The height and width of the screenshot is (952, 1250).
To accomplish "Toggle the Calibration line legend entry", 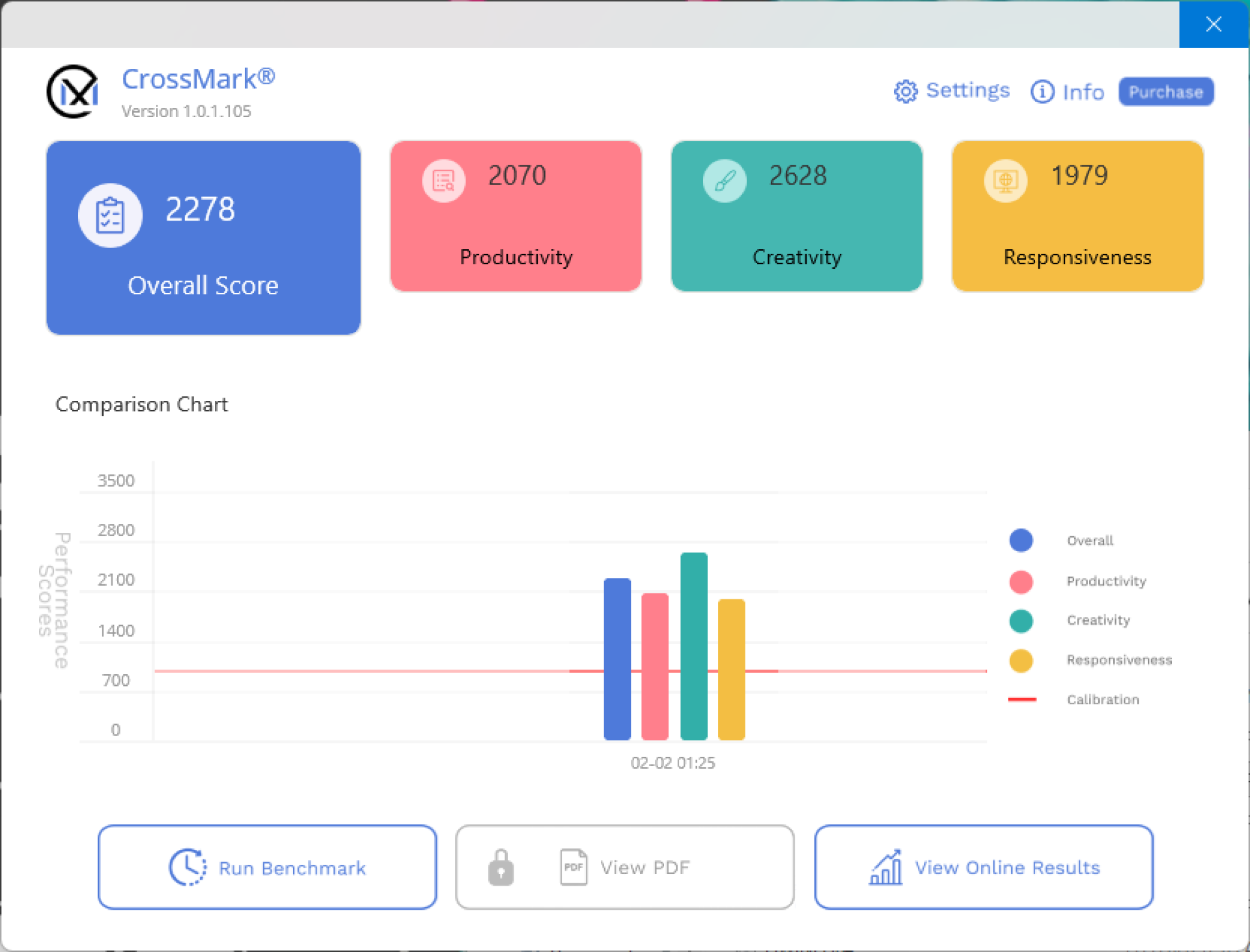I will pyautogui.click(x=1022, y=700).
